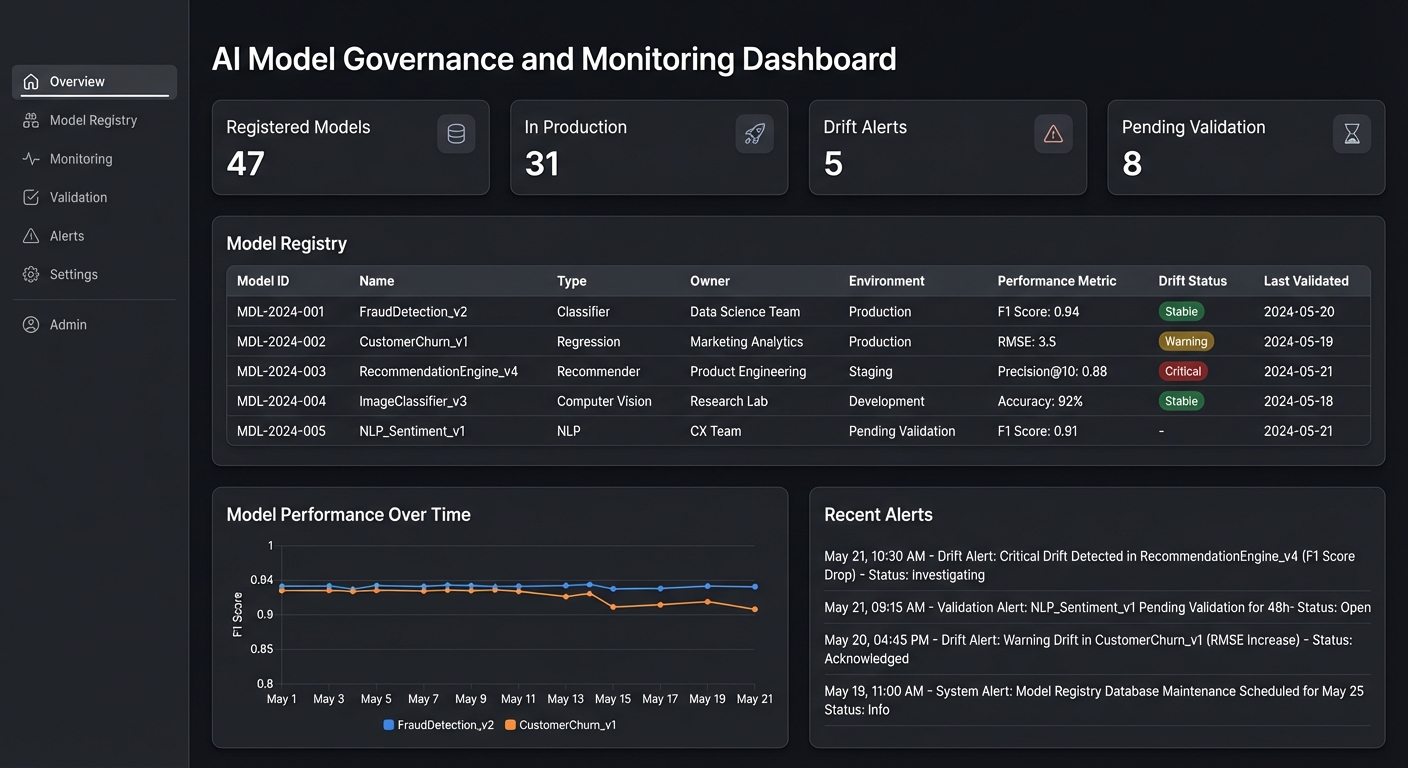The height and width of the screenshot is (768, 1408).
Task: Click the database icon on Registered Models card
Action: coord(456,133)
